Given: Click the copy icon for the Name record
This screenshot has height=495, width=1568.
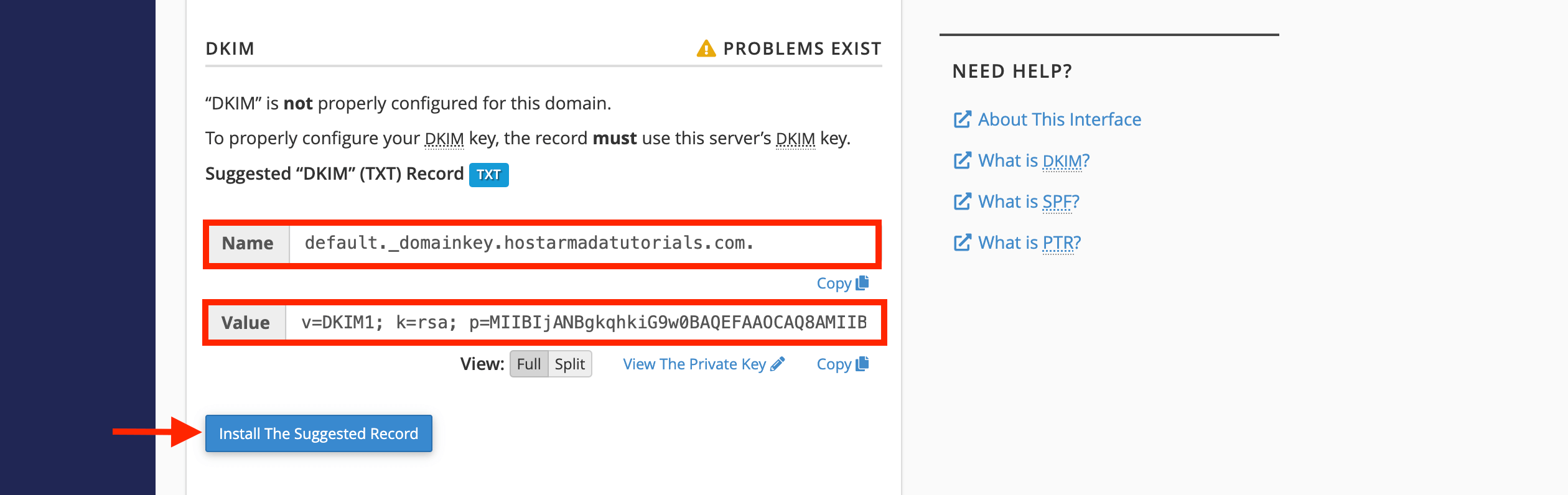Looking at the screenshot, I should (x=862, y=283).
